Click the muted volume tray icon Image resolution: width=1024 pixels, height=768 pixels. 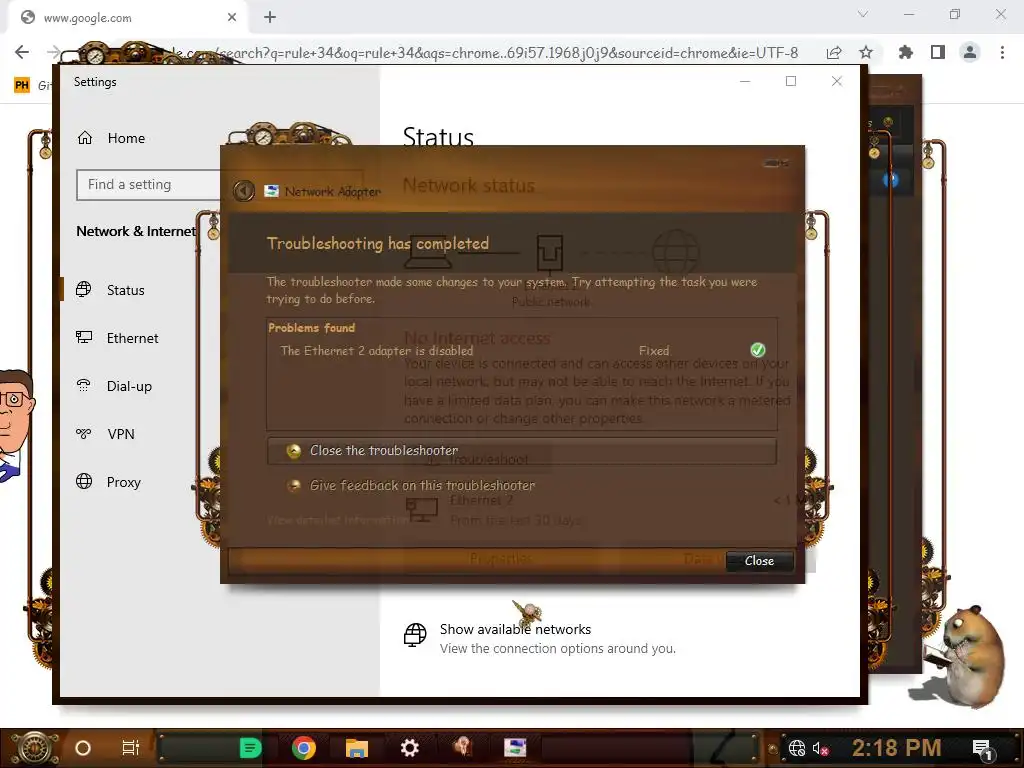pyautogui.click(x=820, y=748)
